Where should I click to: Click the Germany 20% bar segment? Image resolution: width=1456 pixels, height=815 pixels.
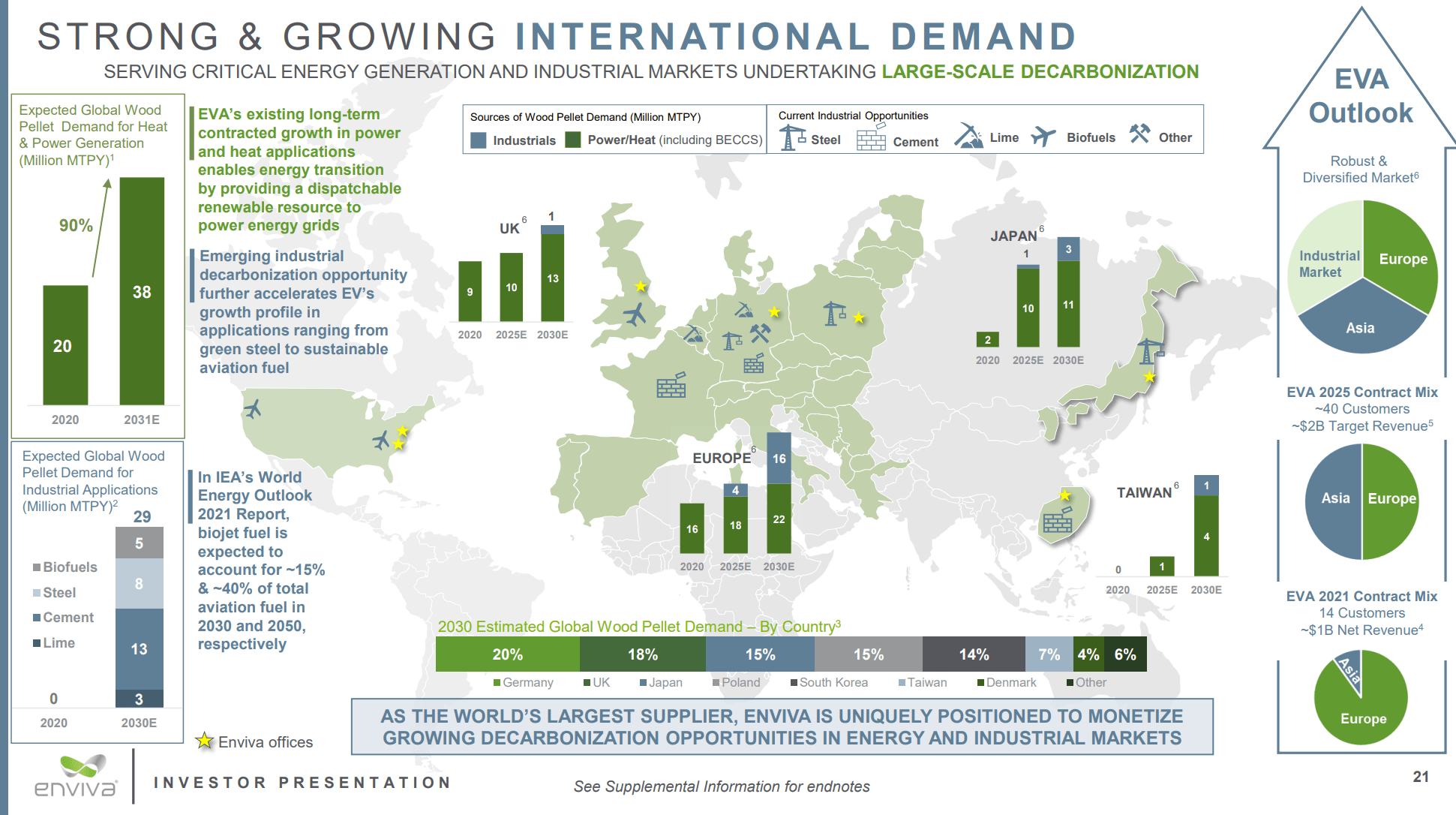507,654
